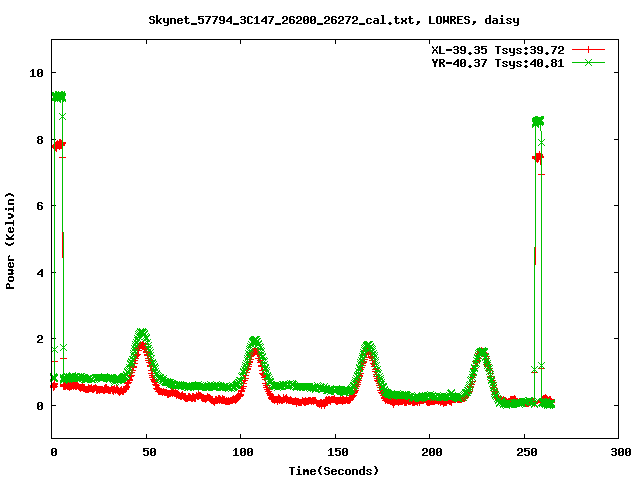
Task: Click the green calibration spike near 255 seconds
Action: point(538,121)
